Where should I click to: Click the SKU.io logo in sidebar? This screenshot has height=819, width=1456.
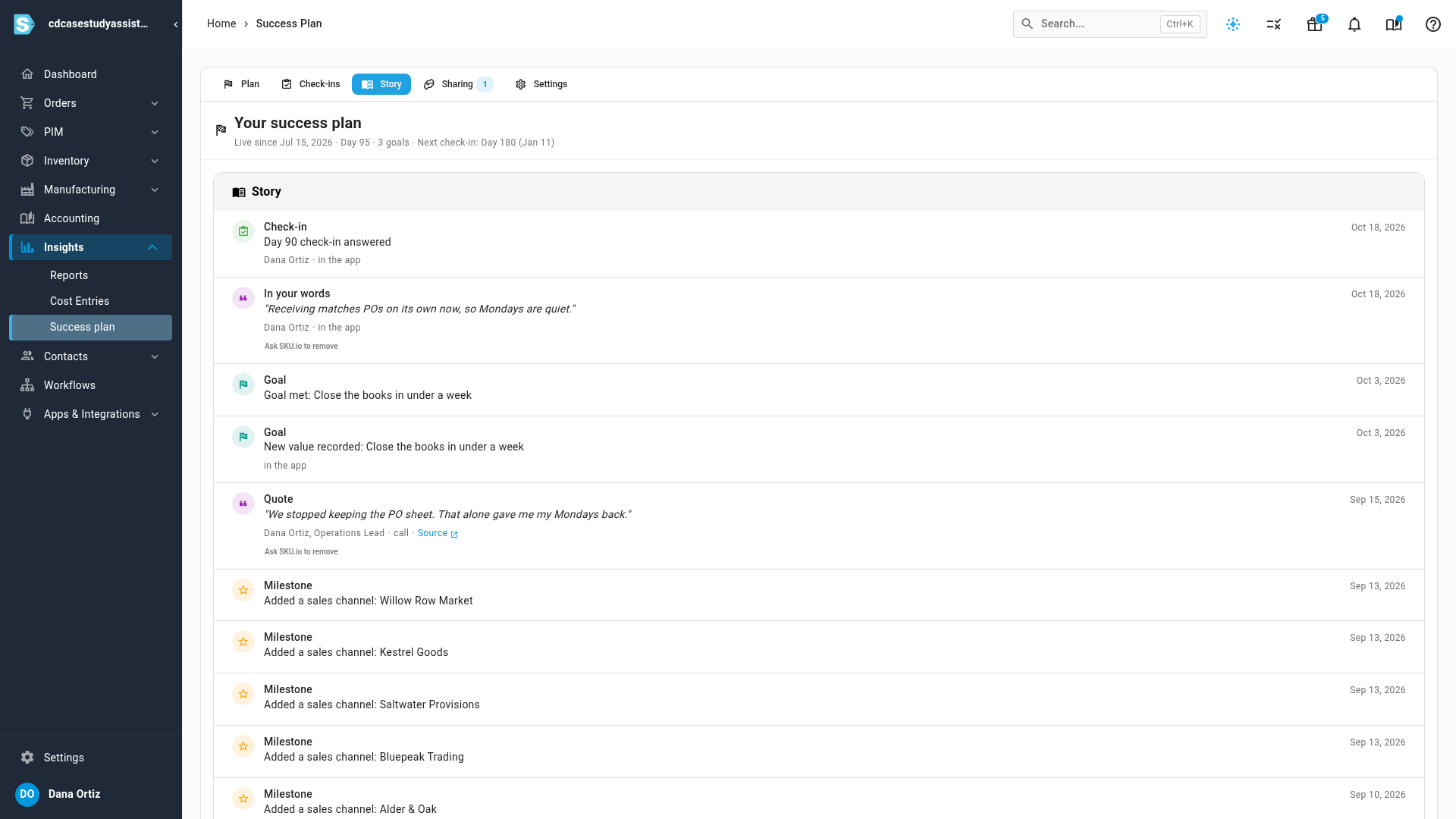coord(24,24)
